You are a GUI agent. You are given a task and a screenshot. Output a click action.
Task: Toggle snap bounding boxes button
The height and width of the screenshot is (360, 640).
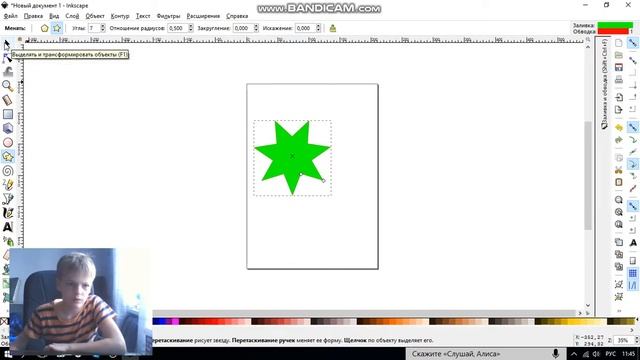[x=633, y=61]
